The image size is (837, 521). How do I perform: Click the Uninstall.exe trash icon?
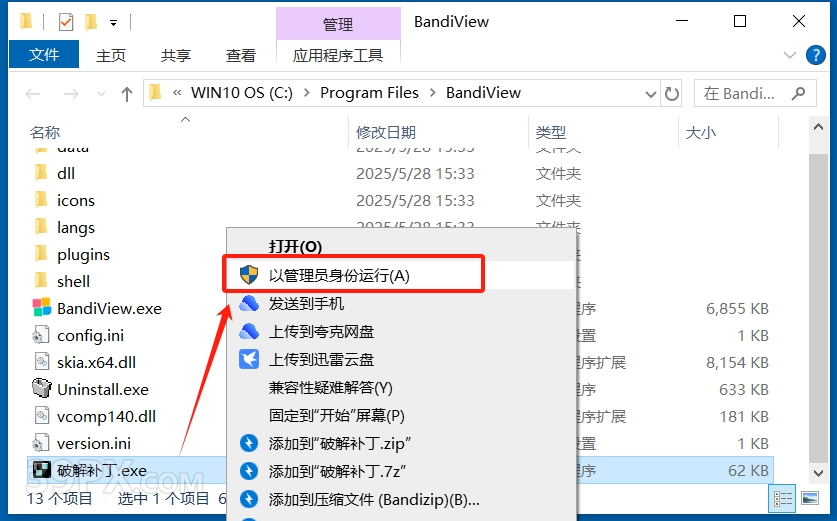click(x=42, y=389)
